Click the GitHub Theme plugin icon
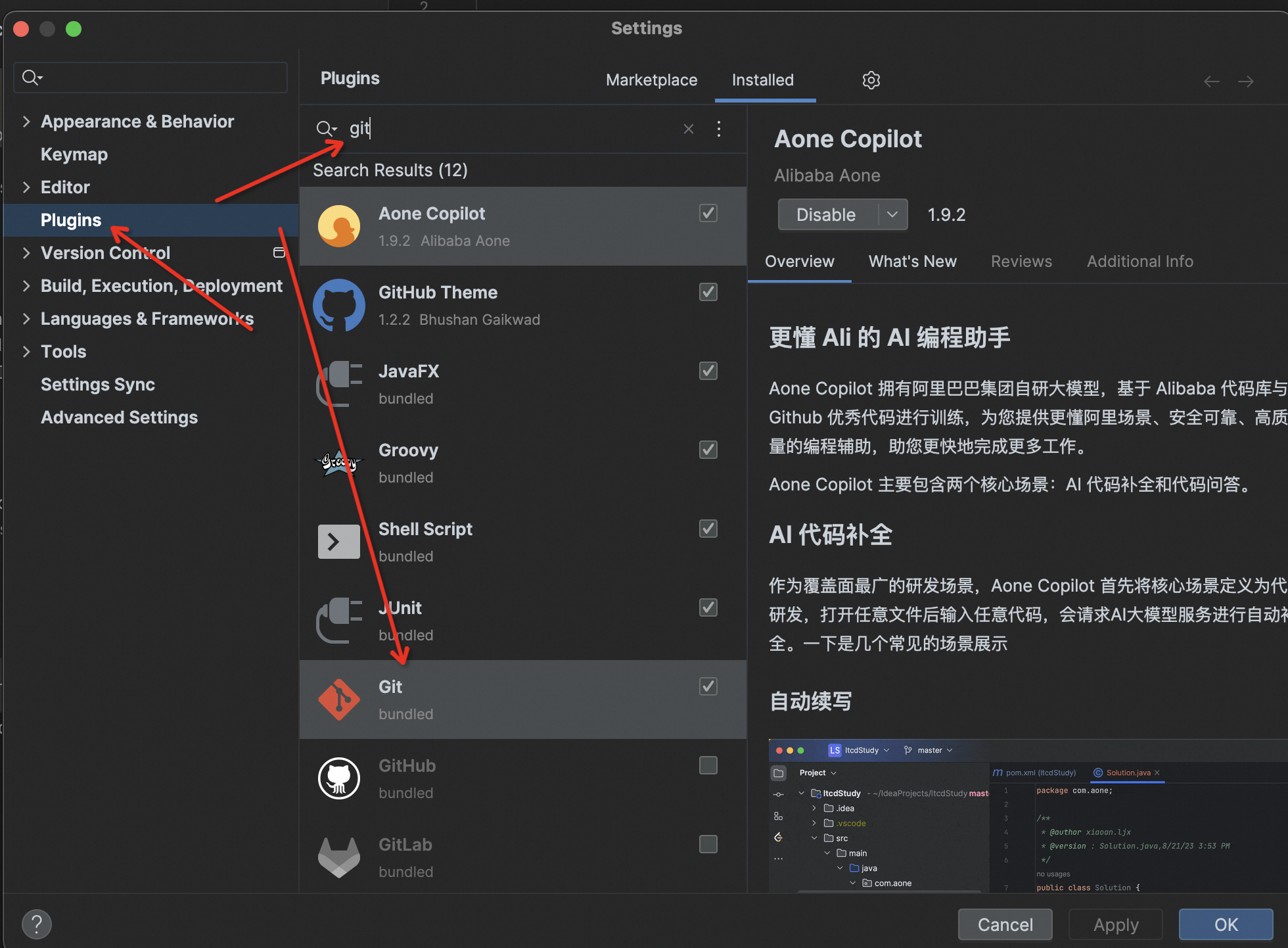 pos(338,305)
